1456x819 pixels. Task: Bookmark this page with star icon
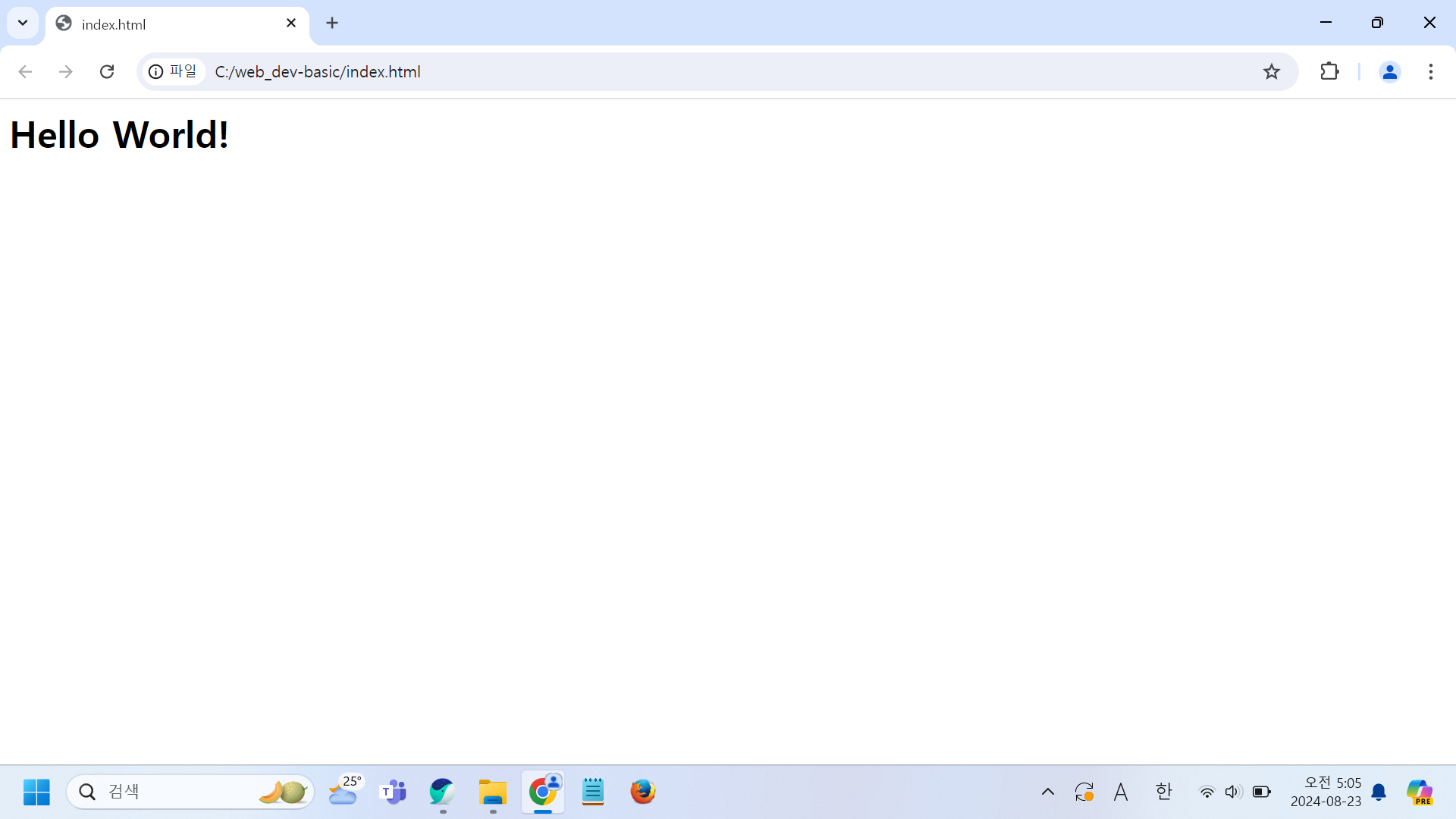pyautogui.click(x=1272, y=71)
